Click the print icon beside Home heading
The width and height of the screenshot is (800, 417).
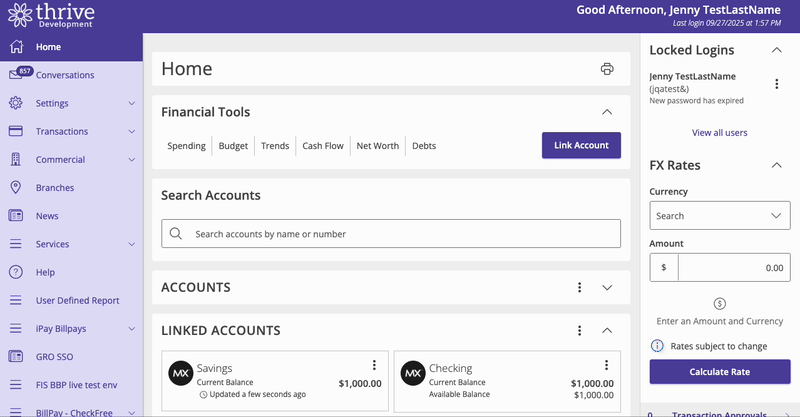[606, 69]
